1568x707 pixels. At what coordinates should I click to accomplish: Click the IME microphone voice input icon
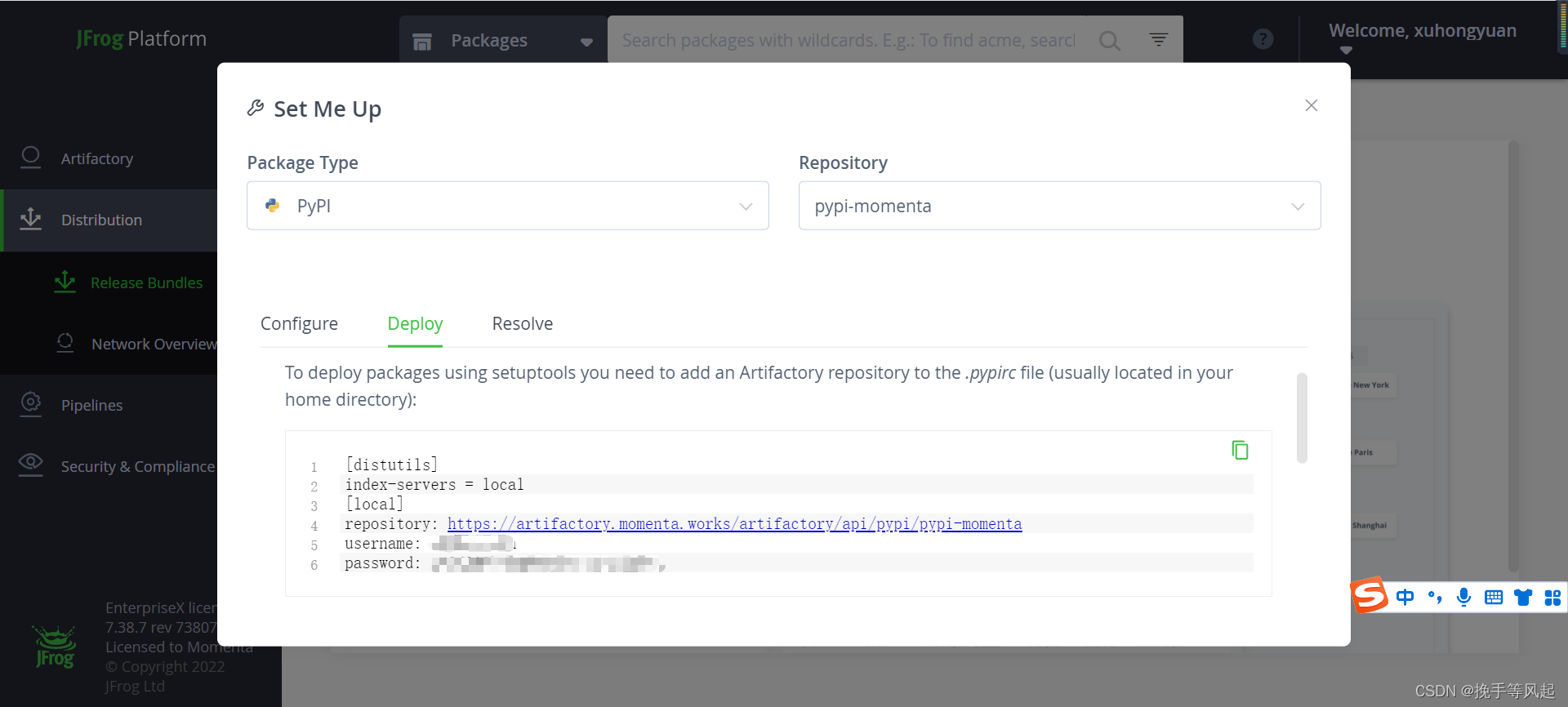[1463, 597]
